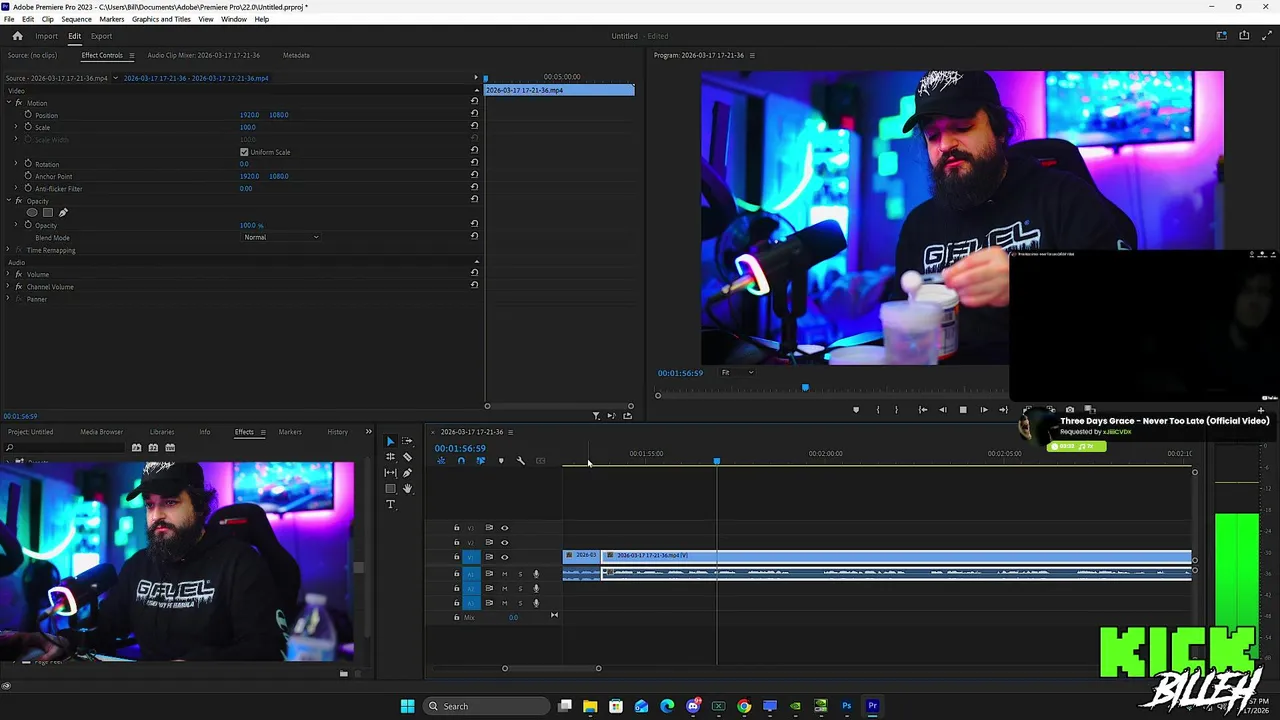Open the Markers menu
This screenshot has width=1280, height=720.
point(112,19)
